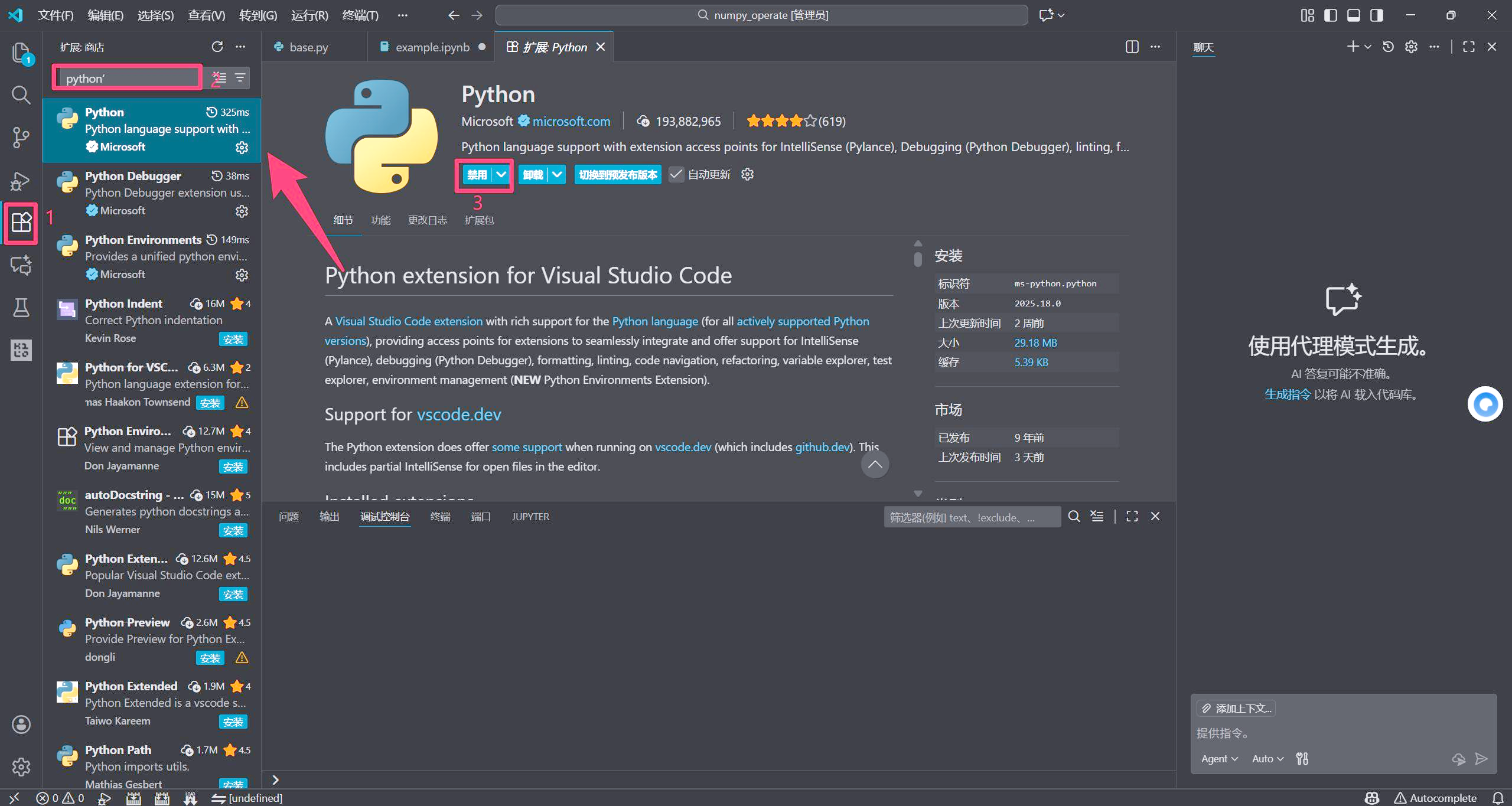Click the switch to pre-release version button

(618, 174)
